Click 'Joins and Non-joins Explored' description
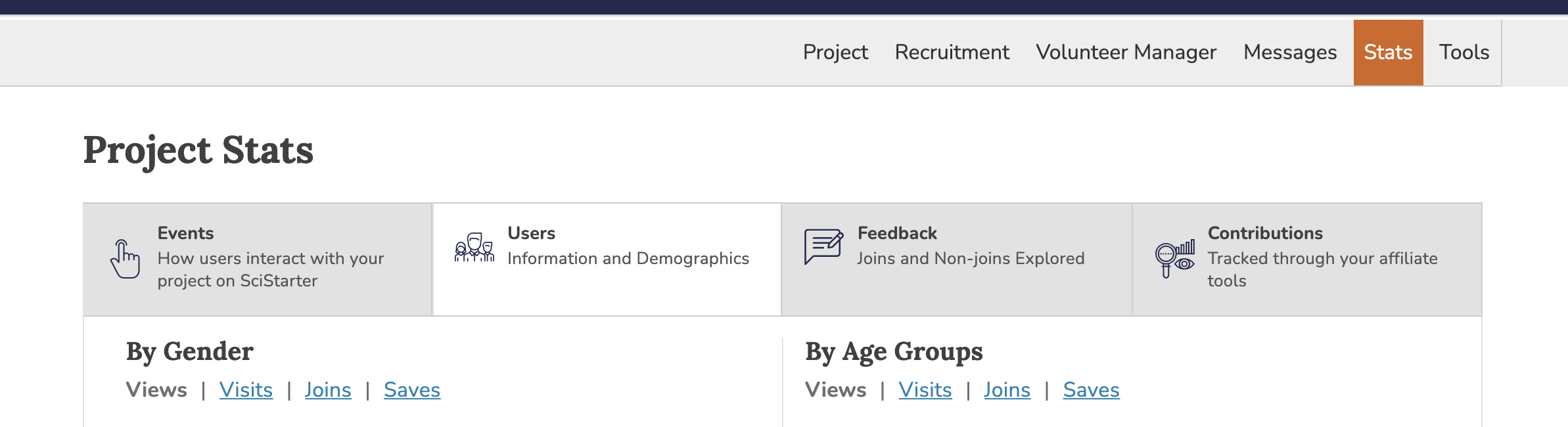The width and height of the screenshot is (1568, 427). pyautogui.click(x=971, y=258)
